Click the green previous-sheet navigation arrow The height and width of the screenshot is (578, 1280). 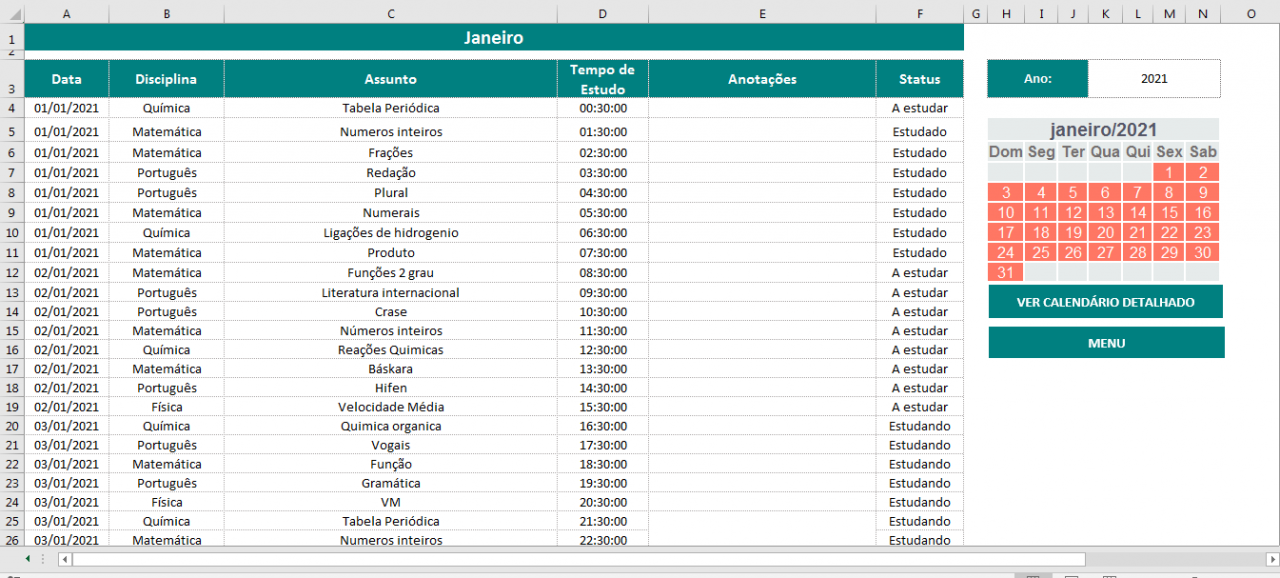coord(28,559)
